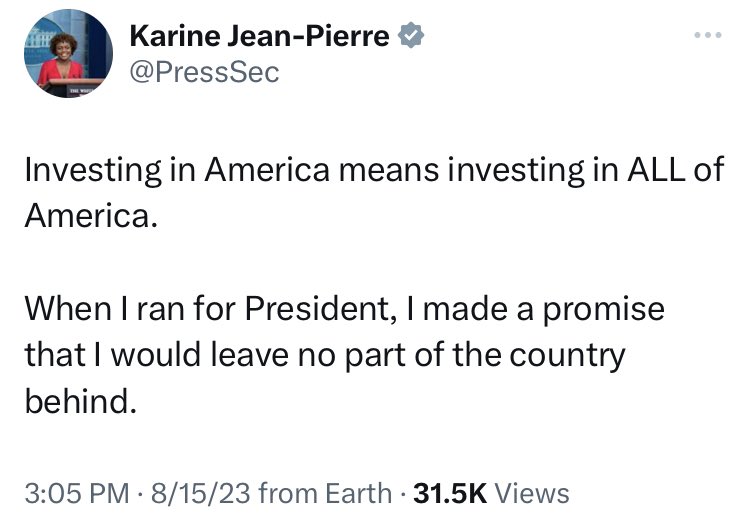
Task: Click 'America.' on the second text line
Action: click(x=91, y=216)
